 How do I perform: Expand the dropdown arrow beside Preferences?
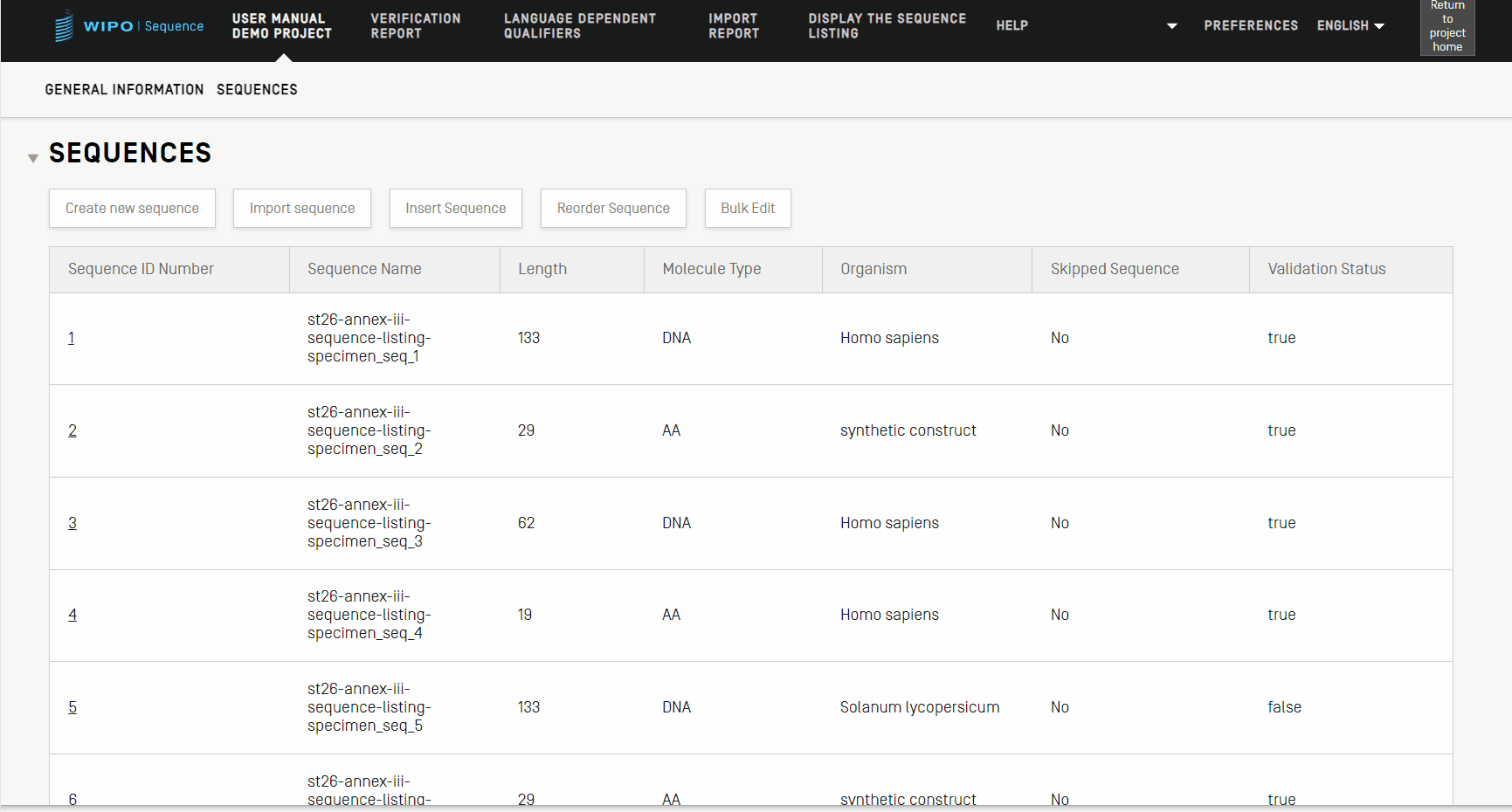(x=1171, y=26)
